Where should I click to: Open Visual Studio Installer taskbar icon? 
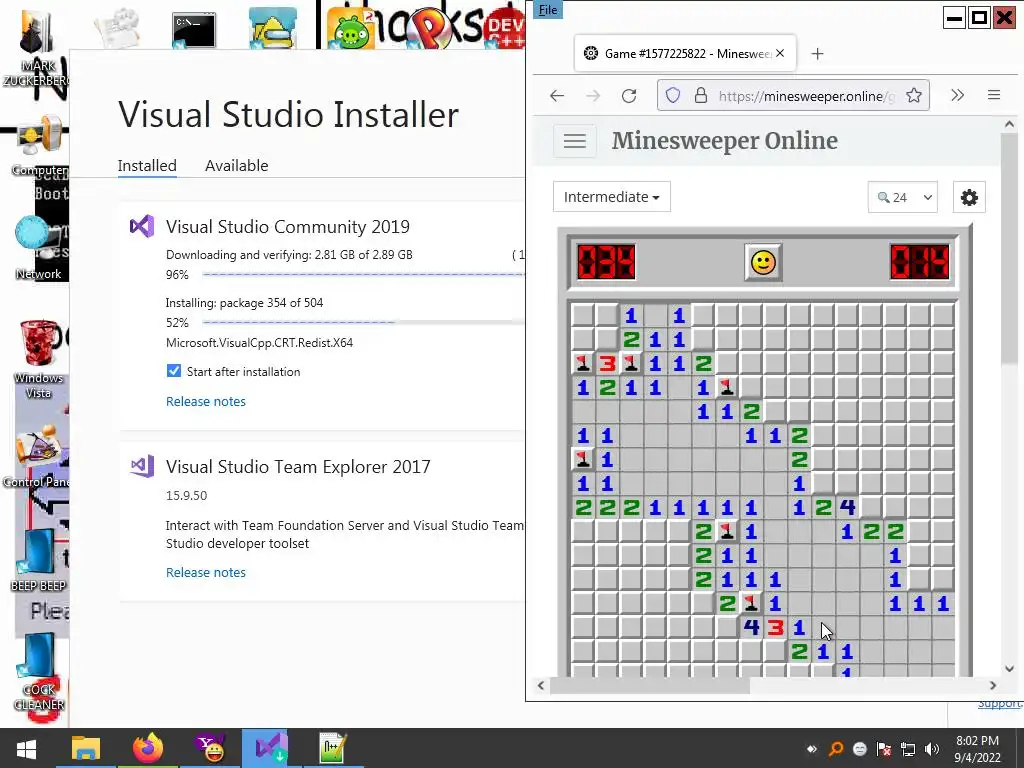point(272,748)
